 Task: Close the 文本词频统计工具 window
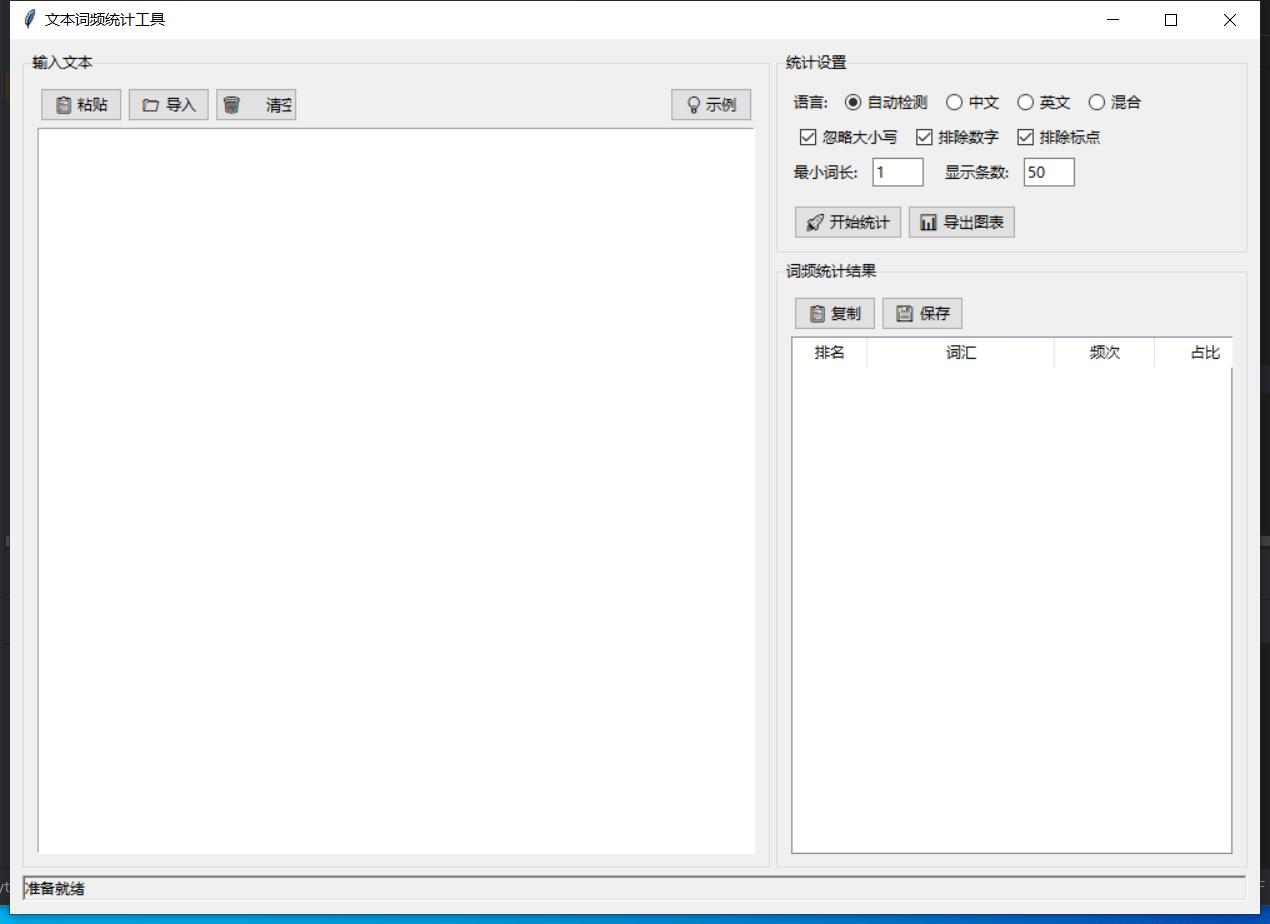[x=1230, y=19]
